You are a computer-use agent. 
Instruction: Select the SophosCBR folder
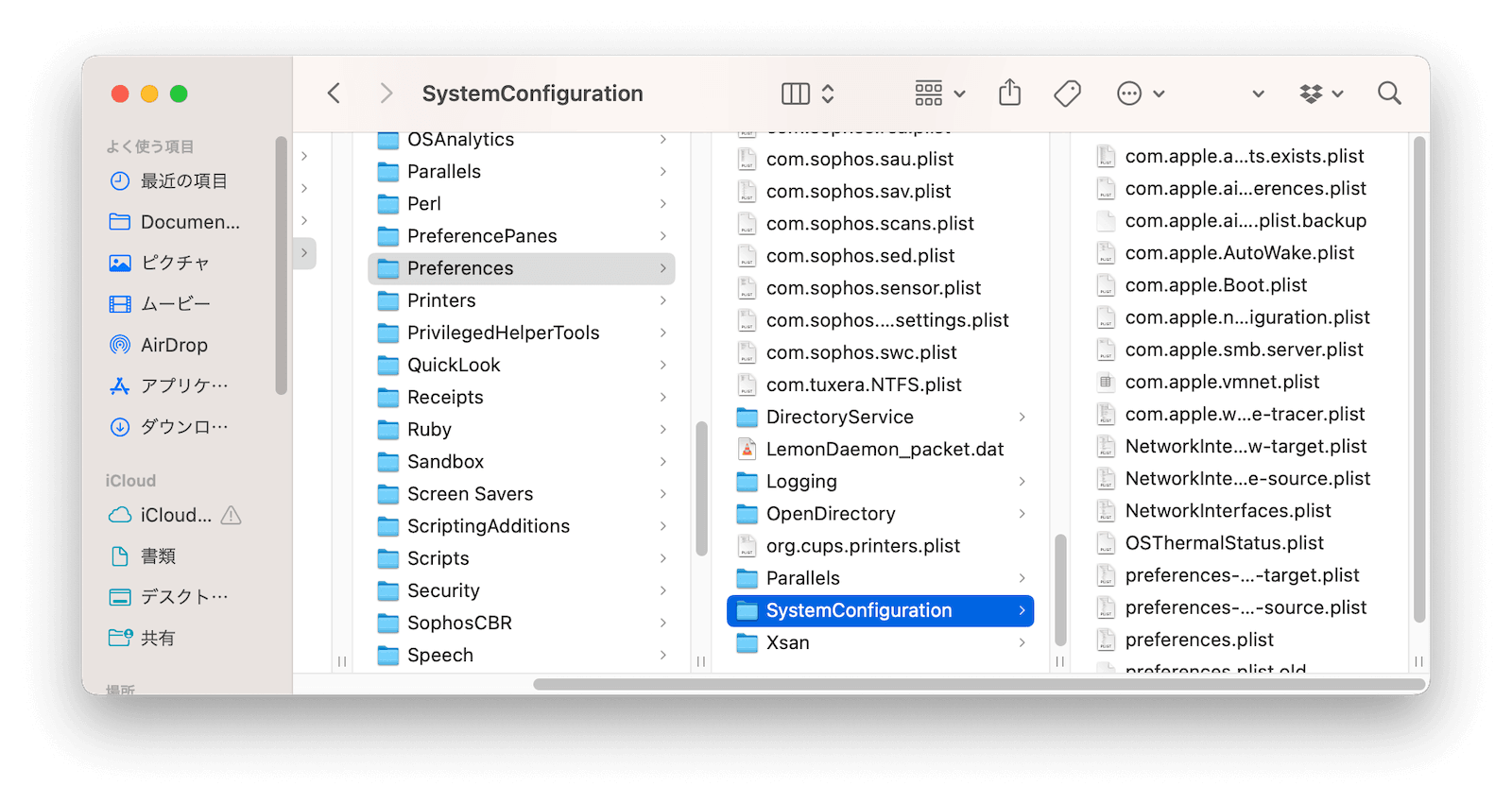522,623
